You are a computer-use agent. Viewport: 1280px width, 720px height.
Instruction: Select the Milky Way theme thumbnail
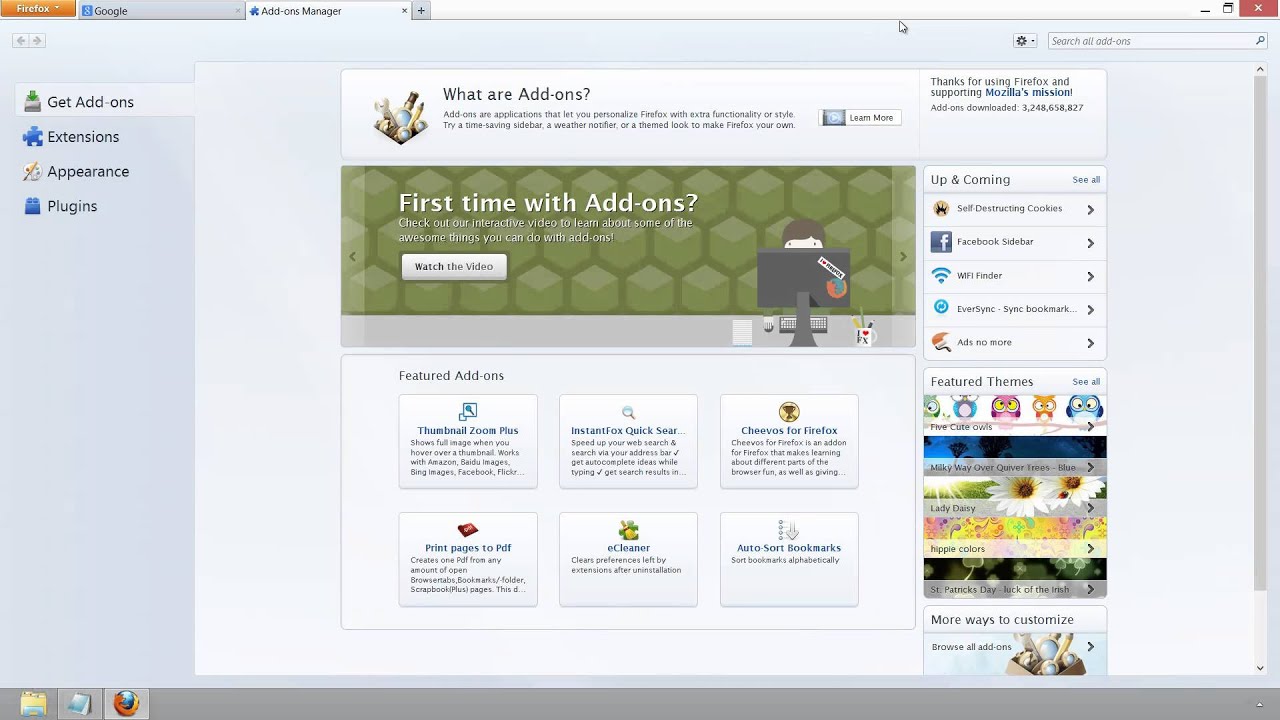(x=1015, y=456)
